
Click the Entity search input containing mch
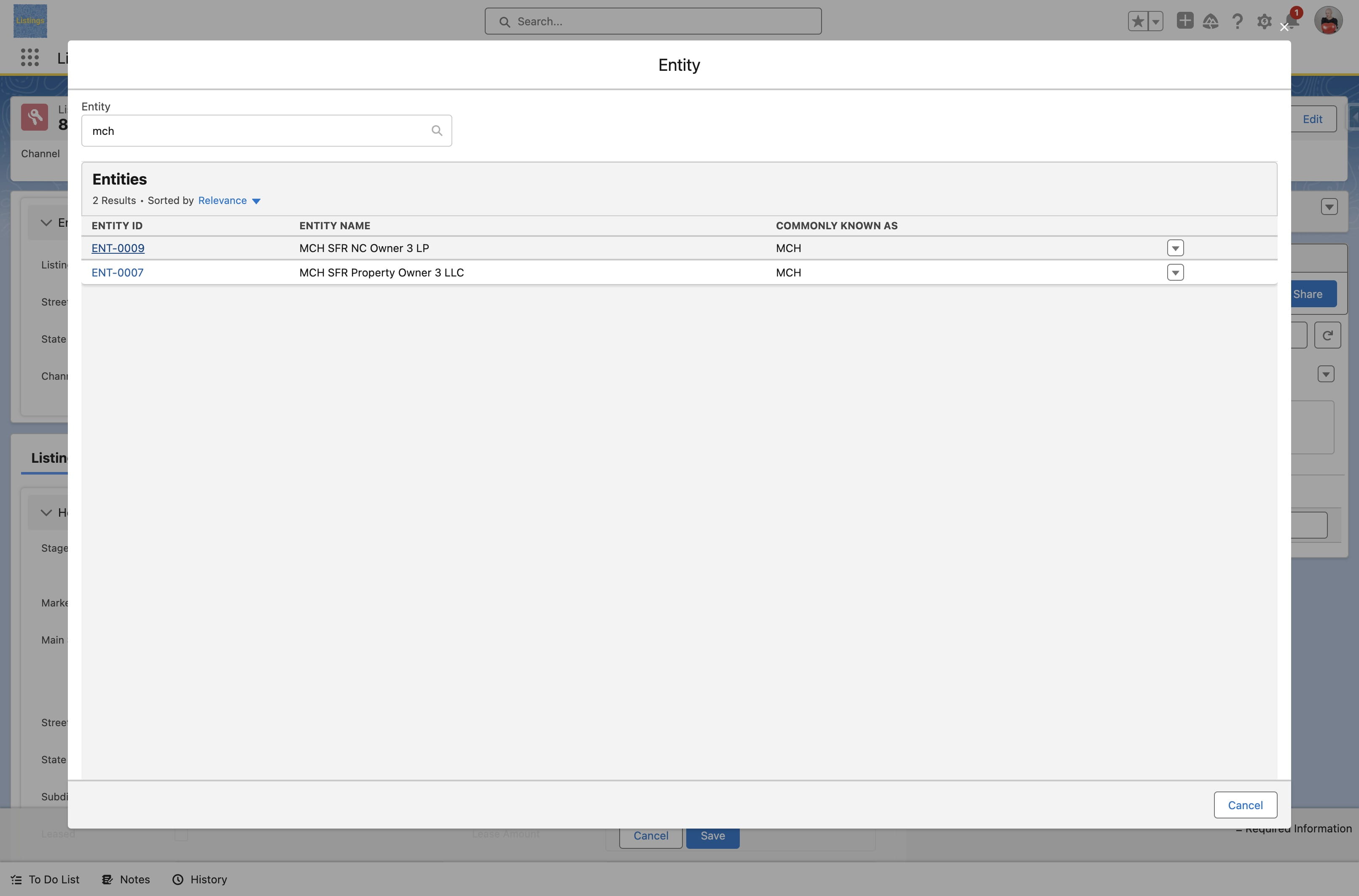pyautogui.click(x=266, y=131)
